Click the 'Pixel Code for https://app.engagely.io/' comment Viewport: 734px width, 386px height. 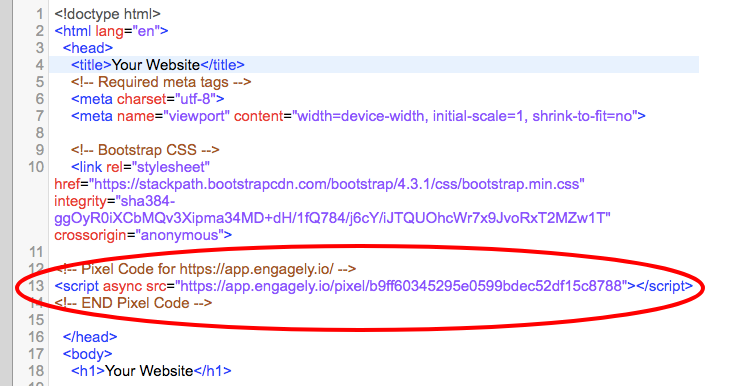point(205,269)
